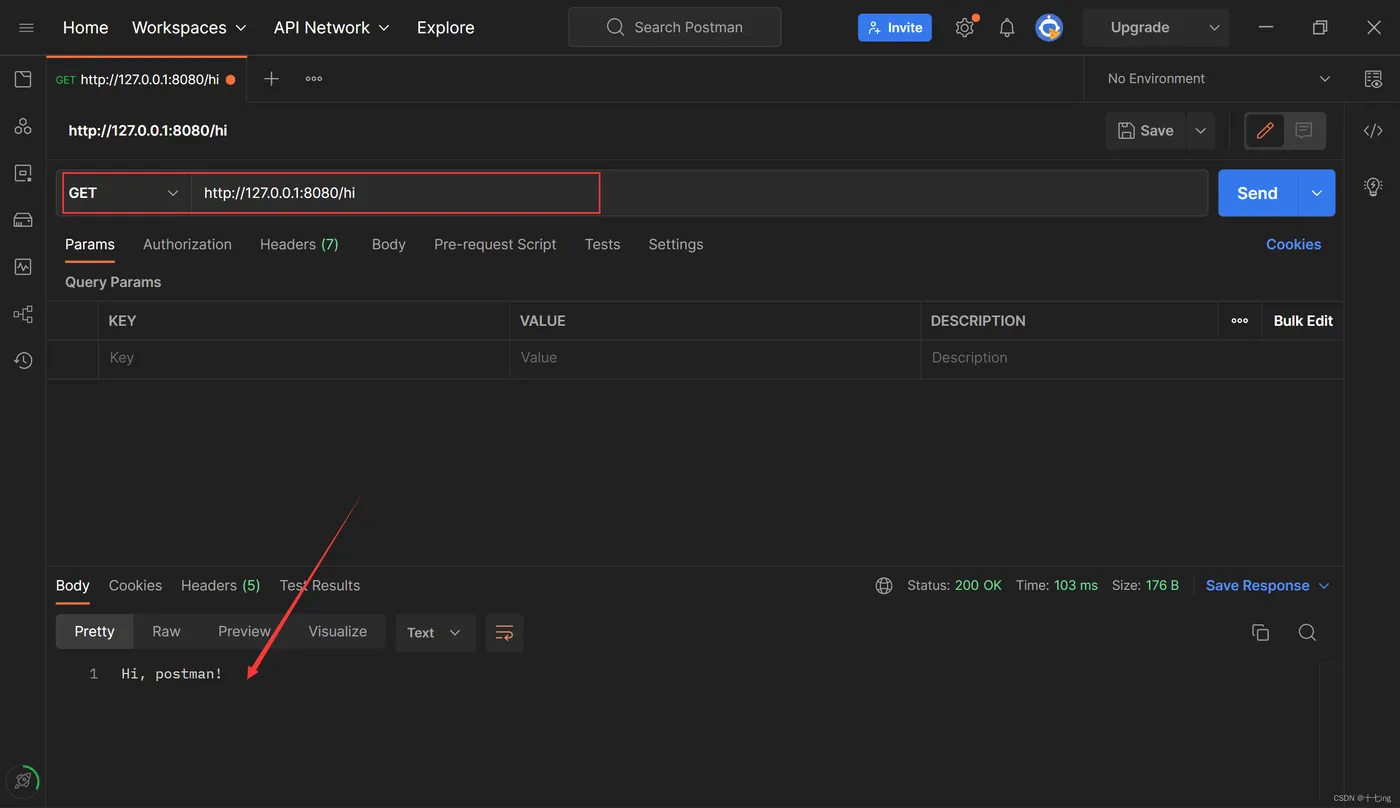Open the GET method dropdown
This screenshot has width=1400, height=808.
(x=125, y=193)
